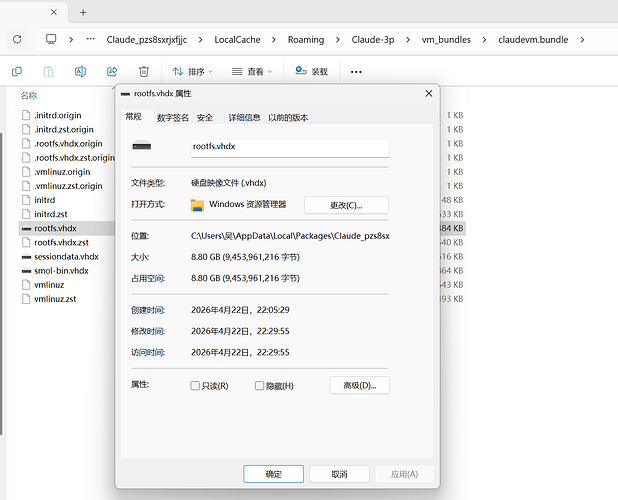Expand chevron after Roaming breadcrumb

pyautogui.click(x=338, y=40)
